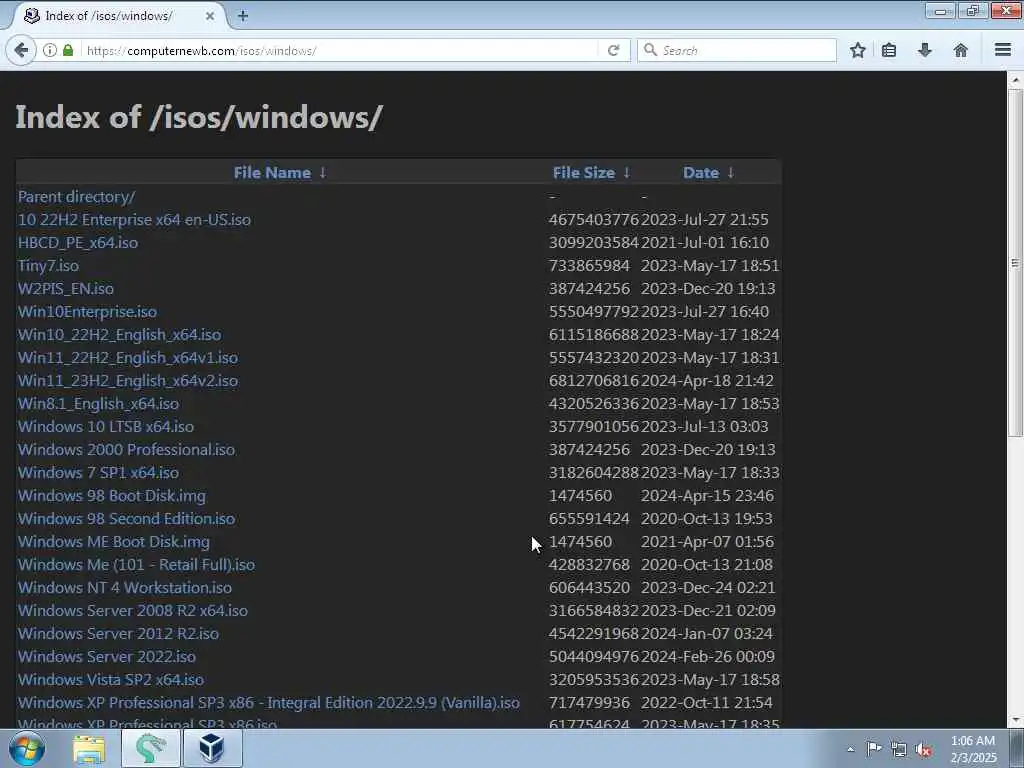This screenshot has height=768, width=1024.
Task: Sort the listing by Date
Action: click(x=700, y=172)
